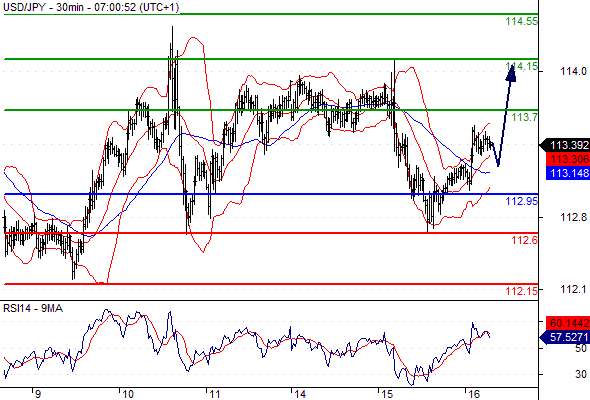Click the RSI 30 level axis label
The height and width of the screenshot is (400, 590).
(581, 374)
